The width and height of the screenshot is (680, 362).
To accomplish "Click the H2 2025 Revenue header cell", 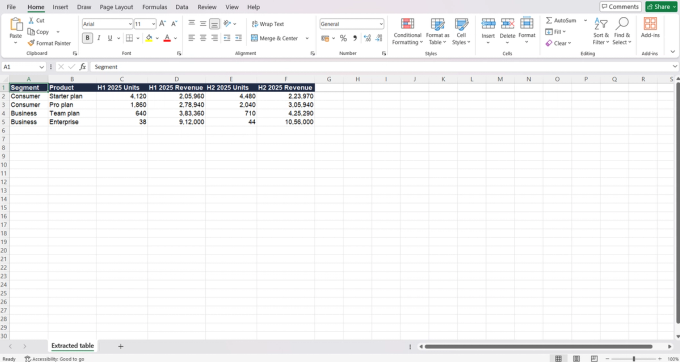I will 285,88.
